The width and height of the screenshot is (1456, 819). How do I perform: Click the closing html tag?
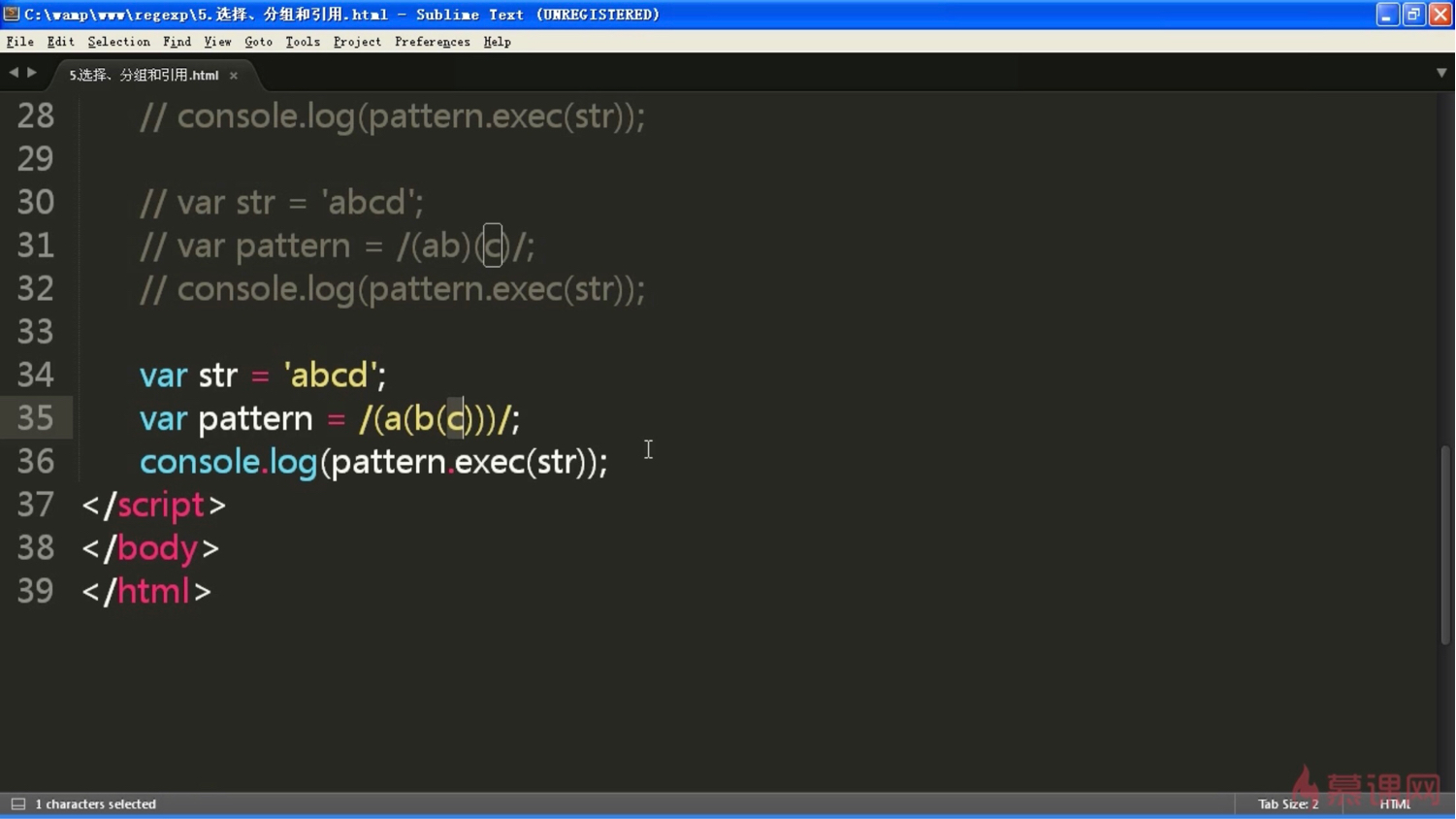point(146,591)
